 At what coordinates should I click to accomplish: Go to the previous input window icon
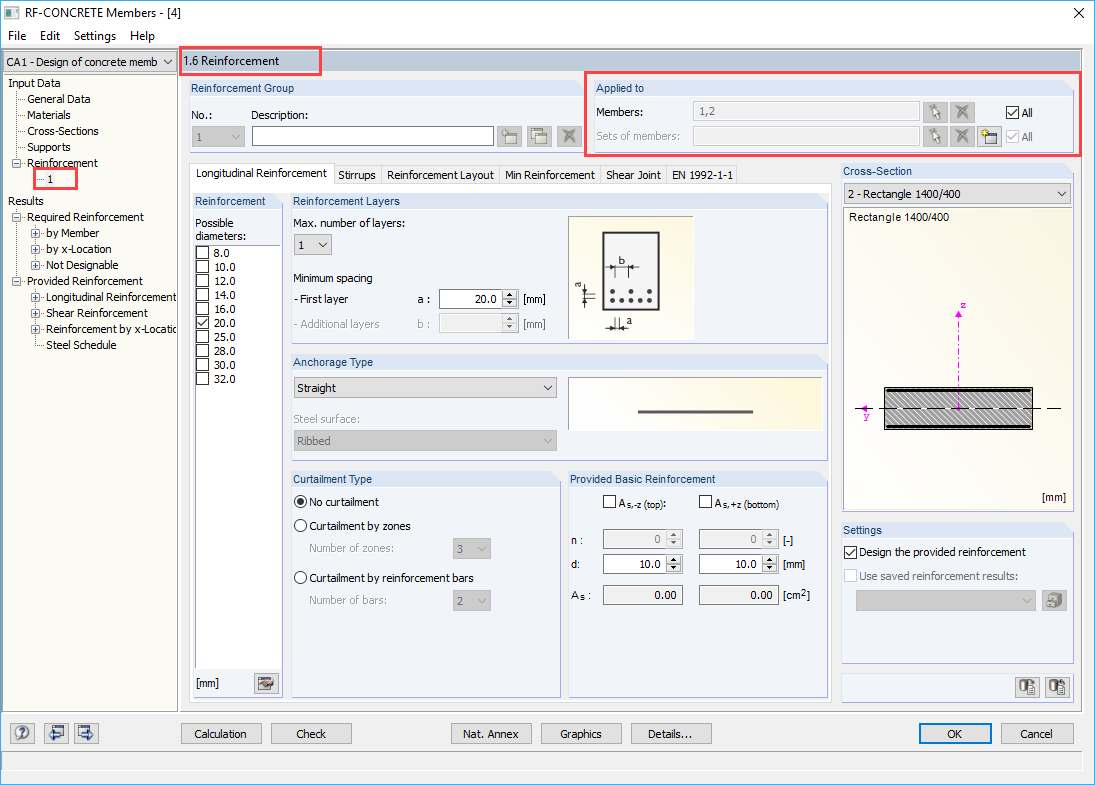[57, 733]
